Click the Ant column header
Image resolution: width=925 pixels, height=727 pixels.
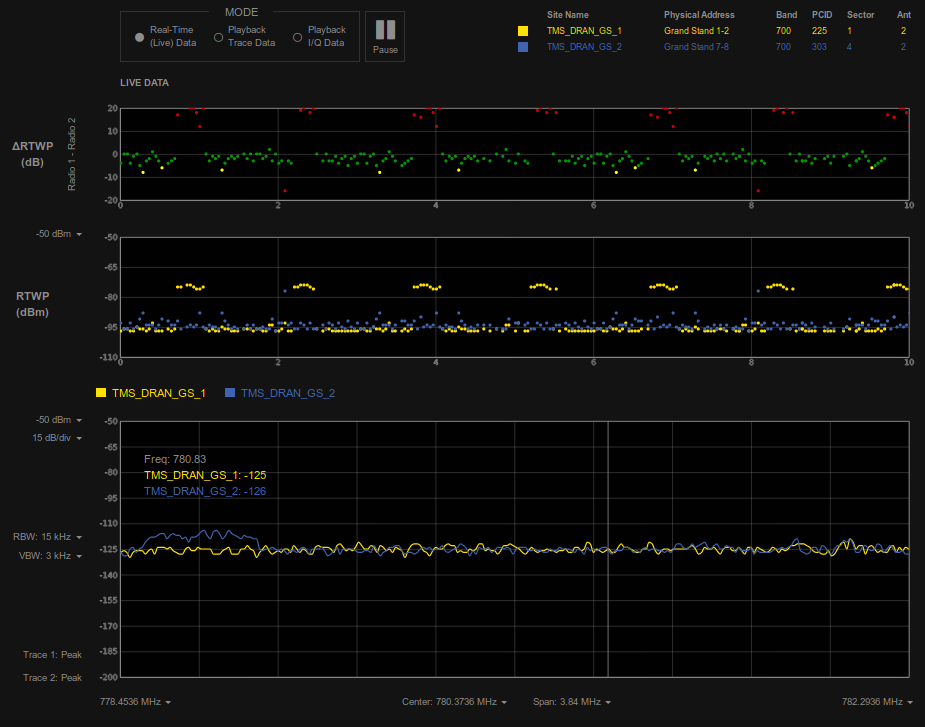click(904, 15)
